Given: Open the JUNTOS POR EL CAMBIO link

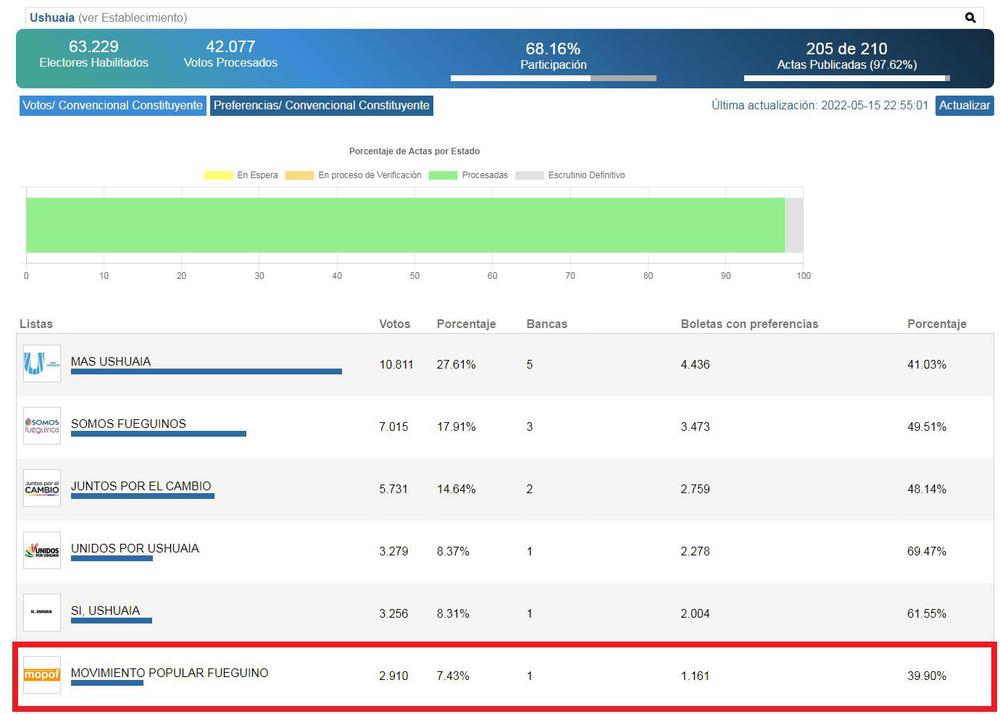Looking at the screenshot, I should (141, 486).
